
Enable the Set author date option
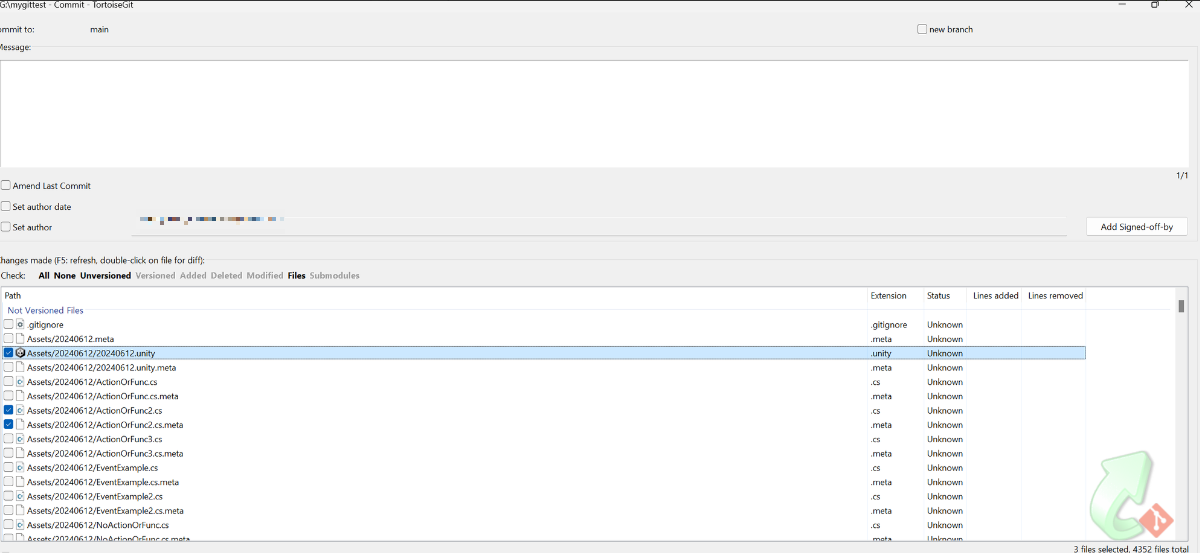pyautogui.click(x=6, y=207)
